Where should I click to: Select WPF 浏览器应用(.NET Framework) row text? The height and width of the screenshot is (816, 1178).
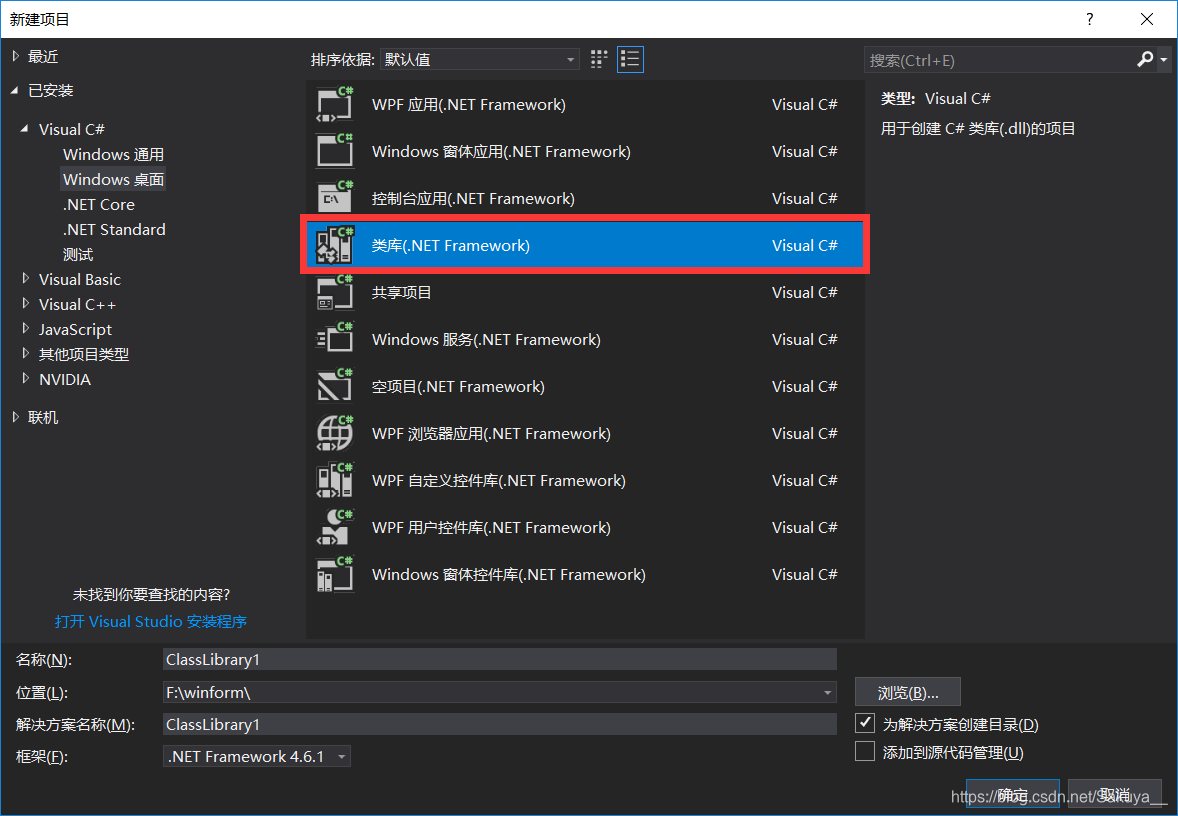pyautogui.click(x=491, y=433)
